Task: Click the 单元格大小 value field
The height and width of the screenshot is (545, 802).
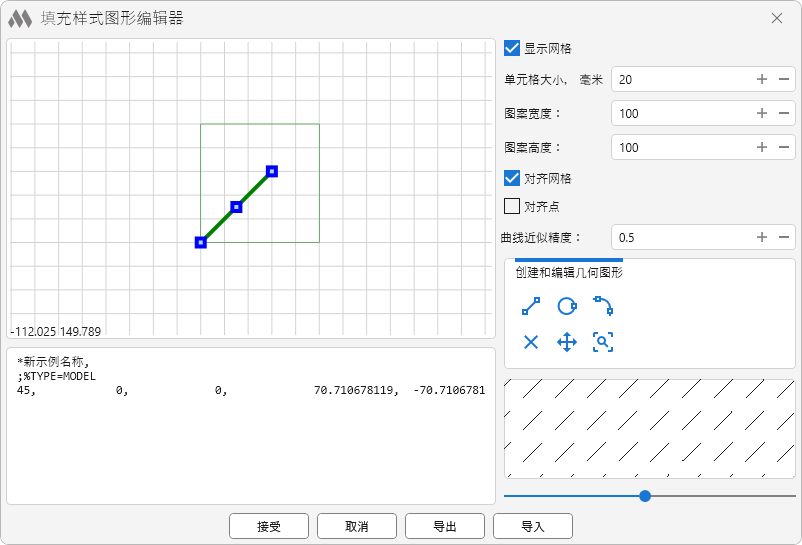Action: pyautogui.click(x=680, y=79)
